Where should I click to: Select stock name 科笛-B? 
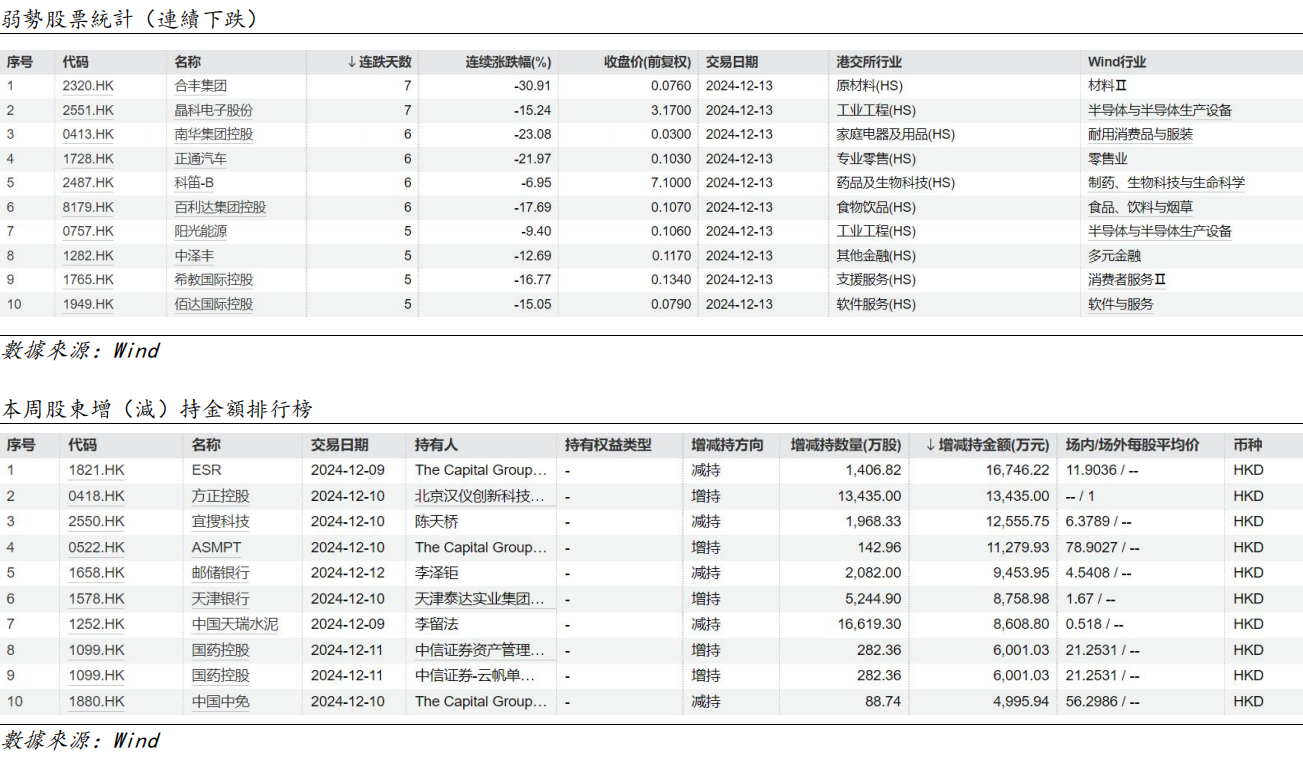pos(194,183)
